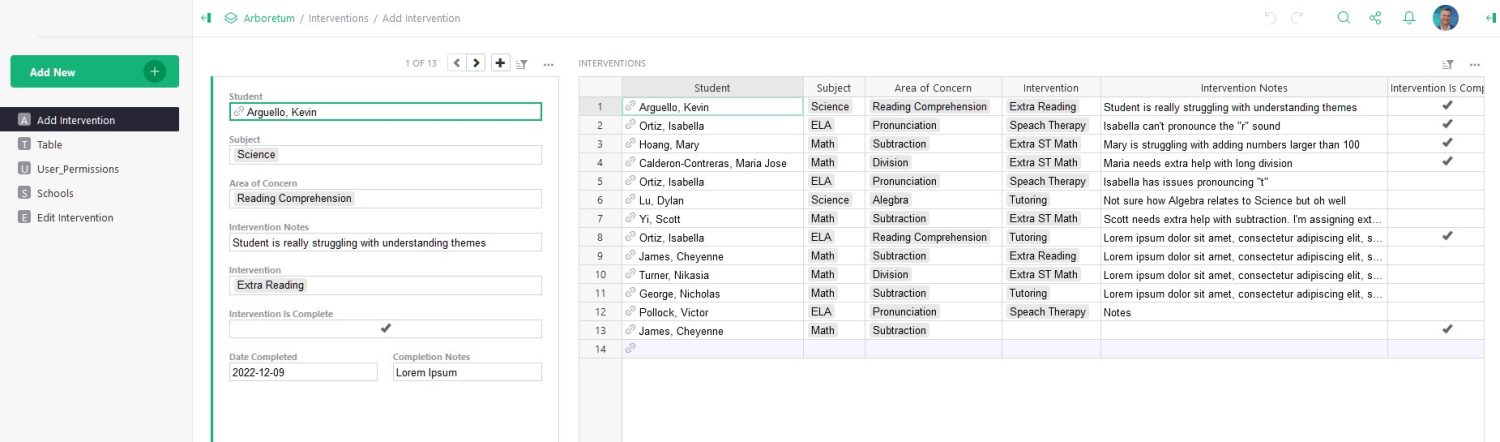Toggle the complete checkmark in row 8

pyautogui.click(x=1446, y=236)
